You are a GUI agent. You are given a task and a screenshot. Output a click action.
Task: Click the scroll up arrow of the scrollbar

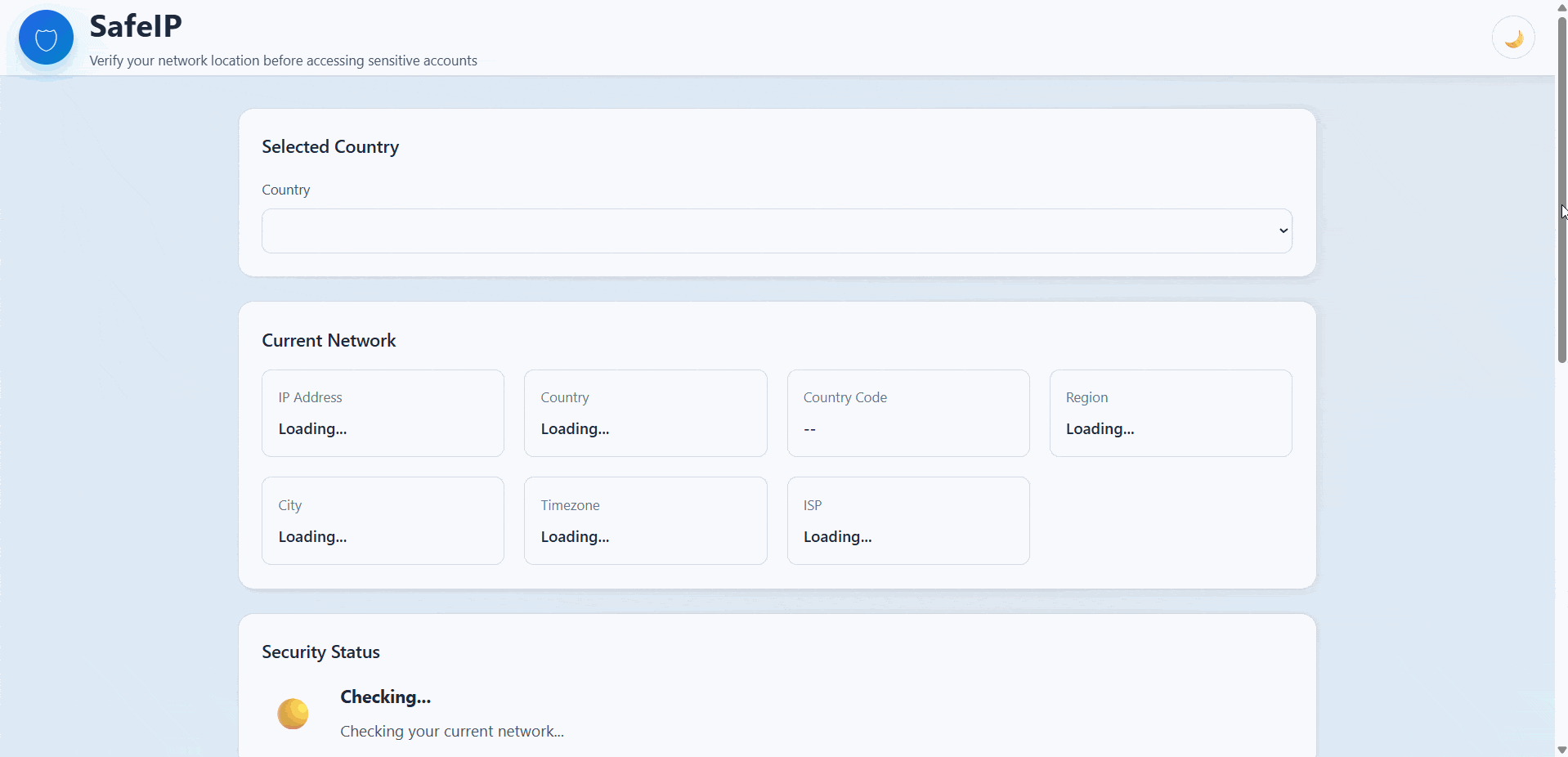tap(1561, 7)
